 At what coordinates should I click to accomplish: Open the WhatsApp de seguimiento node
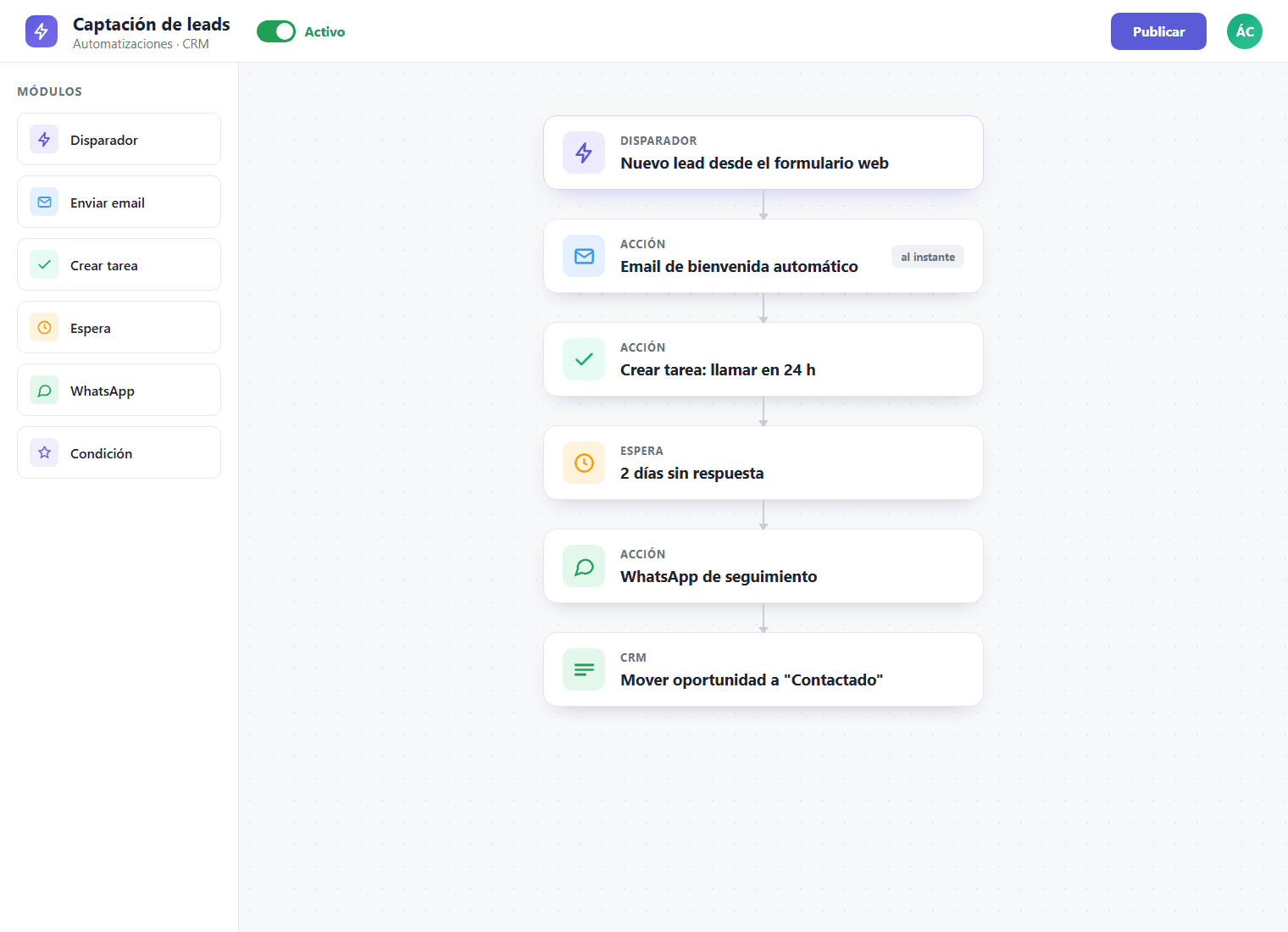(x=763, y=566)
